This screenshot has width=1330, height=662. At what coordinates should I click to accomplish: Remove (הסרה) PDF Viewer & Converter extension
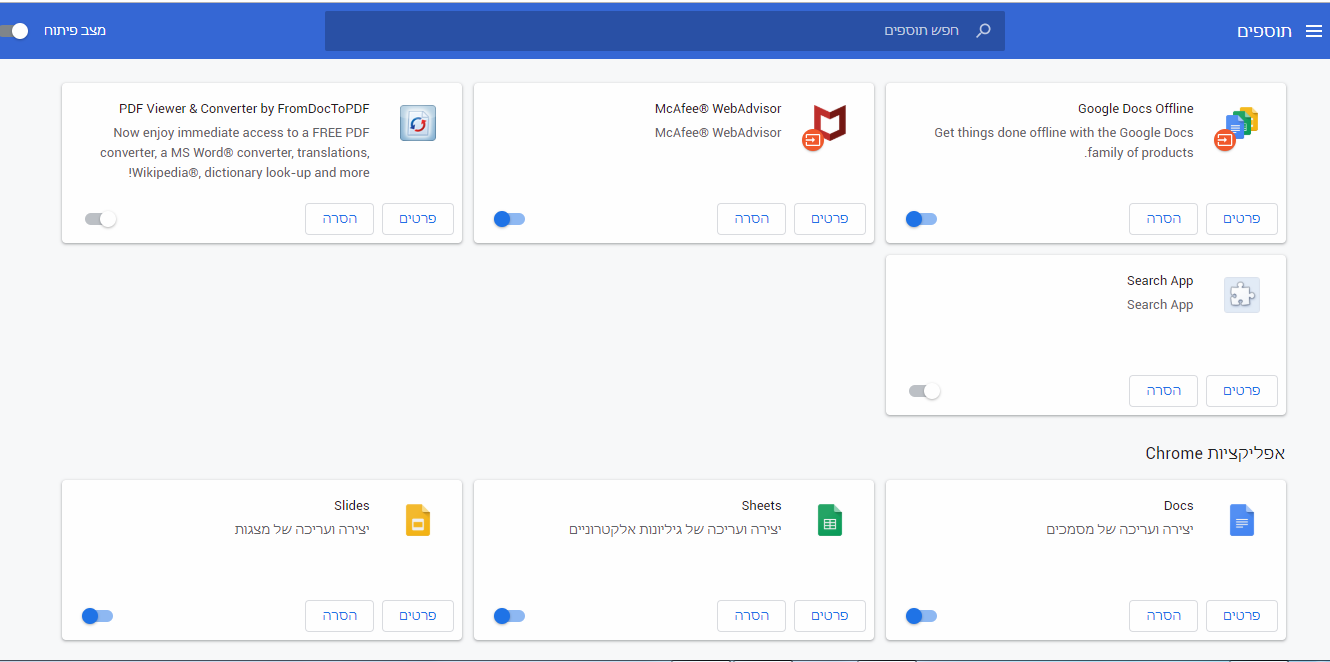(x=340, y=219)
